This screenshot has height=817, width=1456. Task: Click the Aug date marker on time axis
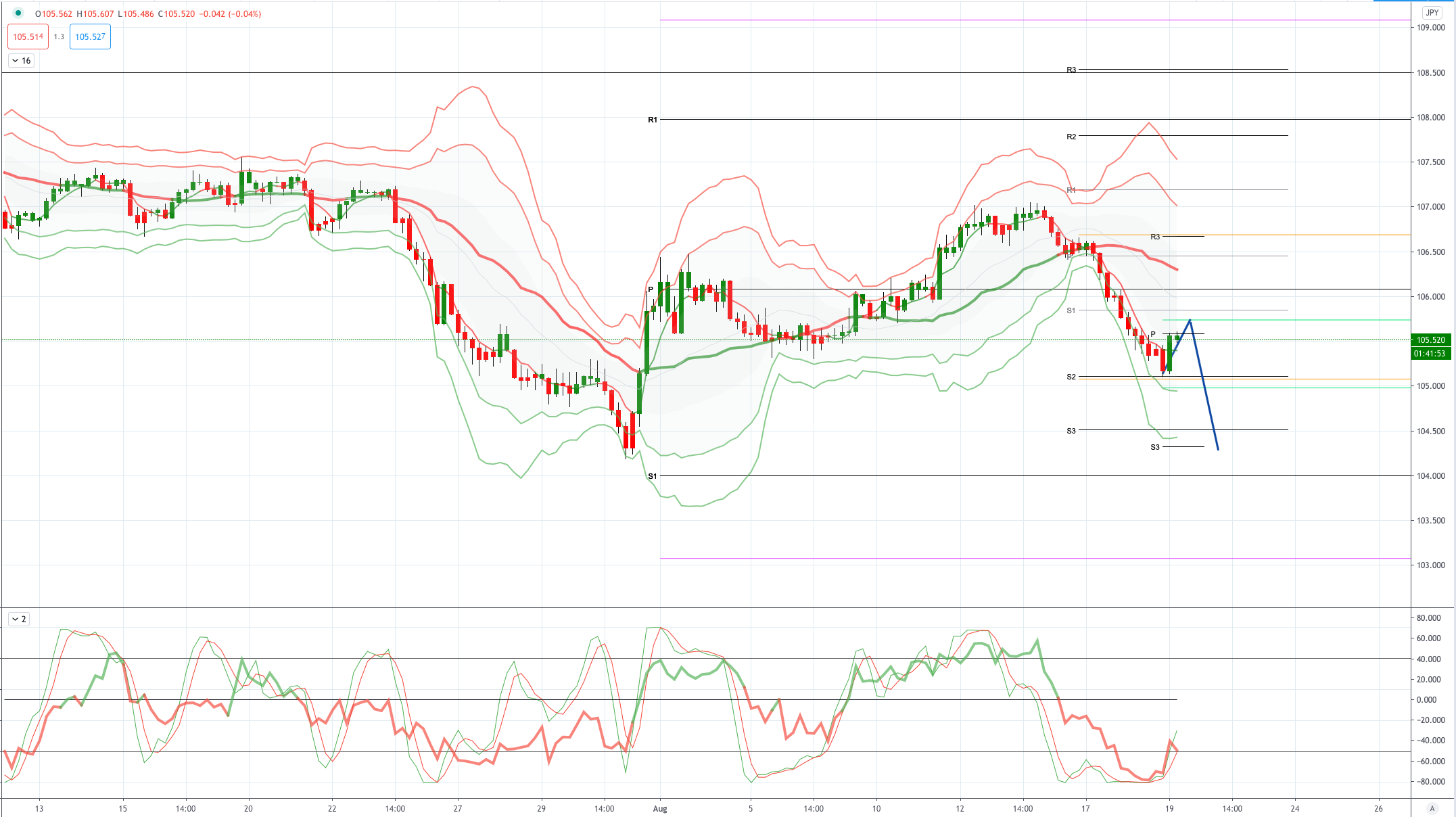click(660, 808)
